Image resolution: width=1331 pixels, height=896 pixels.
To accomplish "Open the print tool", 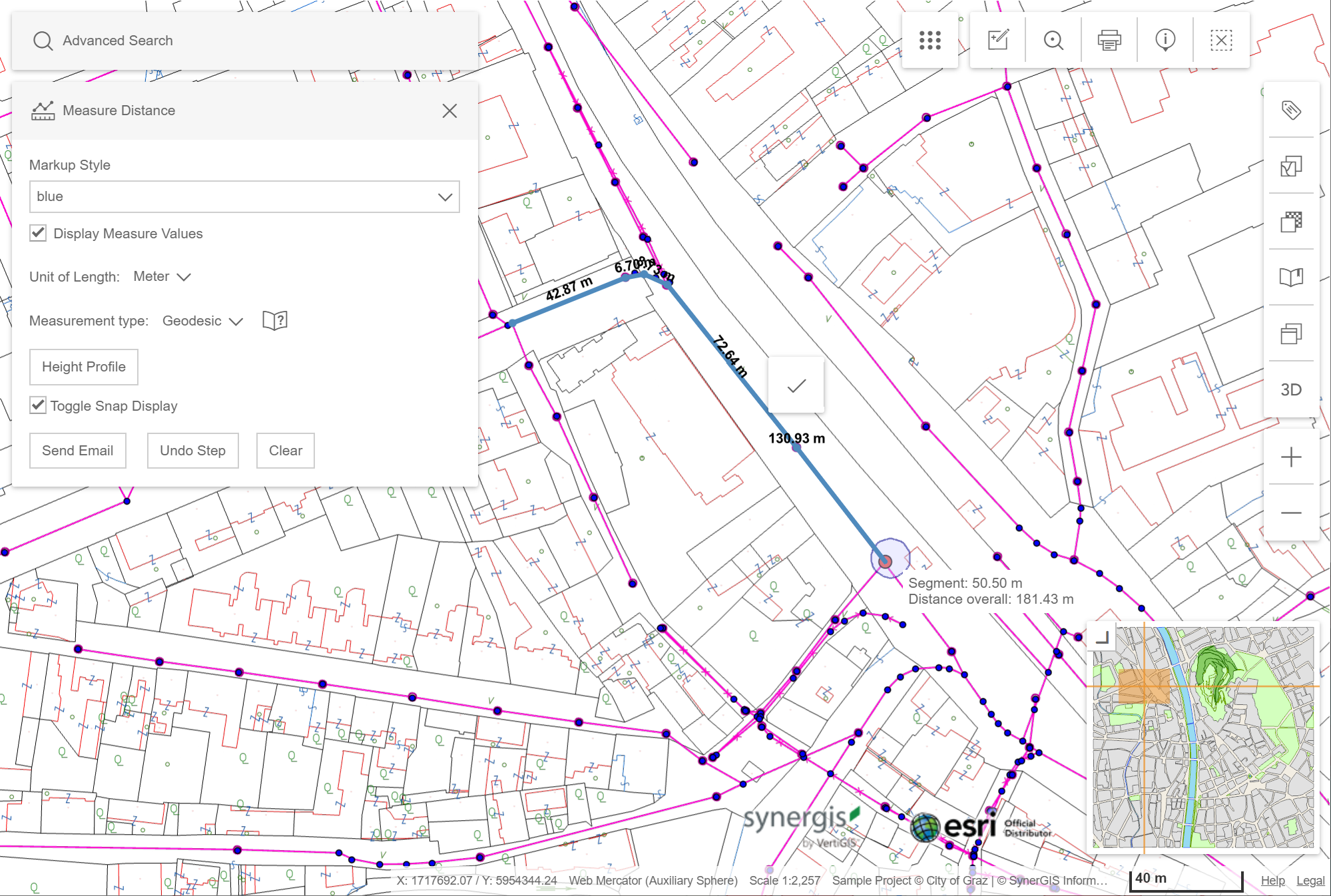I will 1109,40.
